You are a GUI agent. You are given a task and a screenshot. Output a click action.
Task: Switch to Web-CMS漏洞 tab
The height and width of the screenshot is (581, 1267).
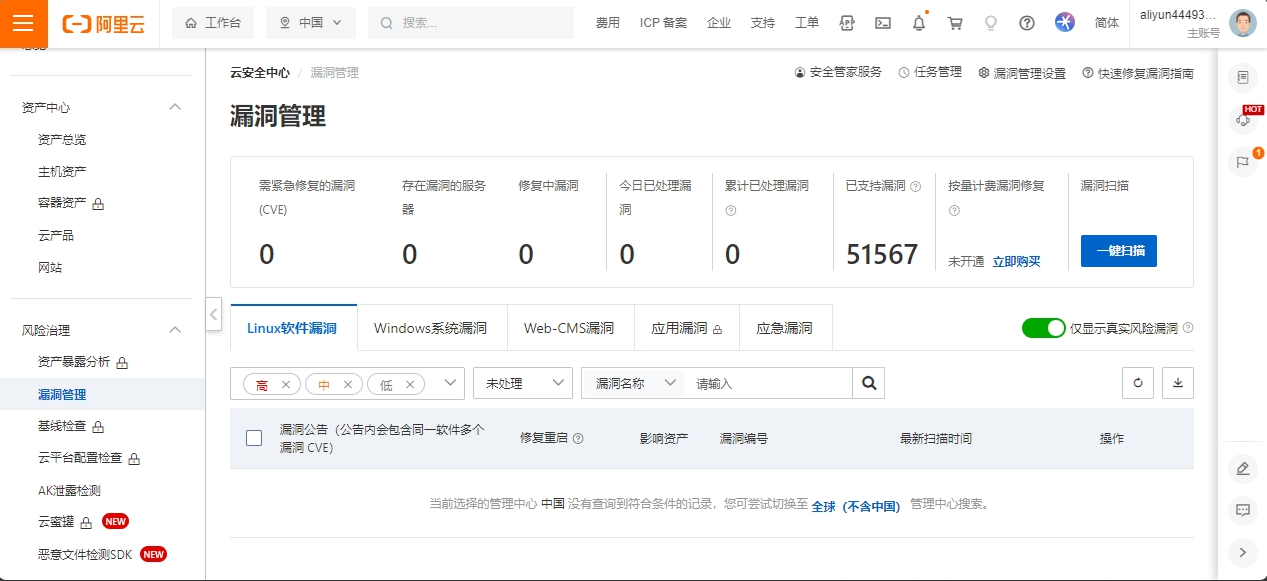(568, 327)
